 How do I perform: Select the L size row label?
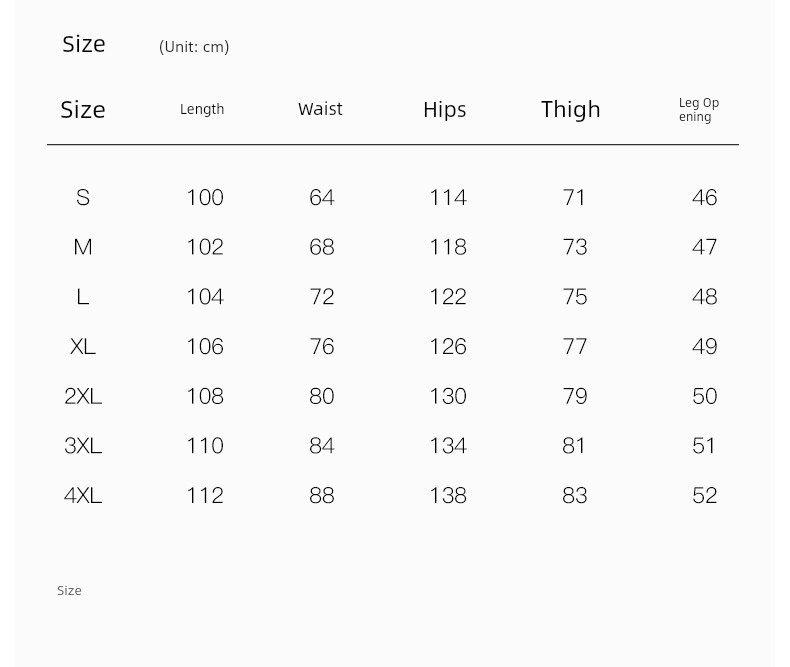tap(83, 297)
